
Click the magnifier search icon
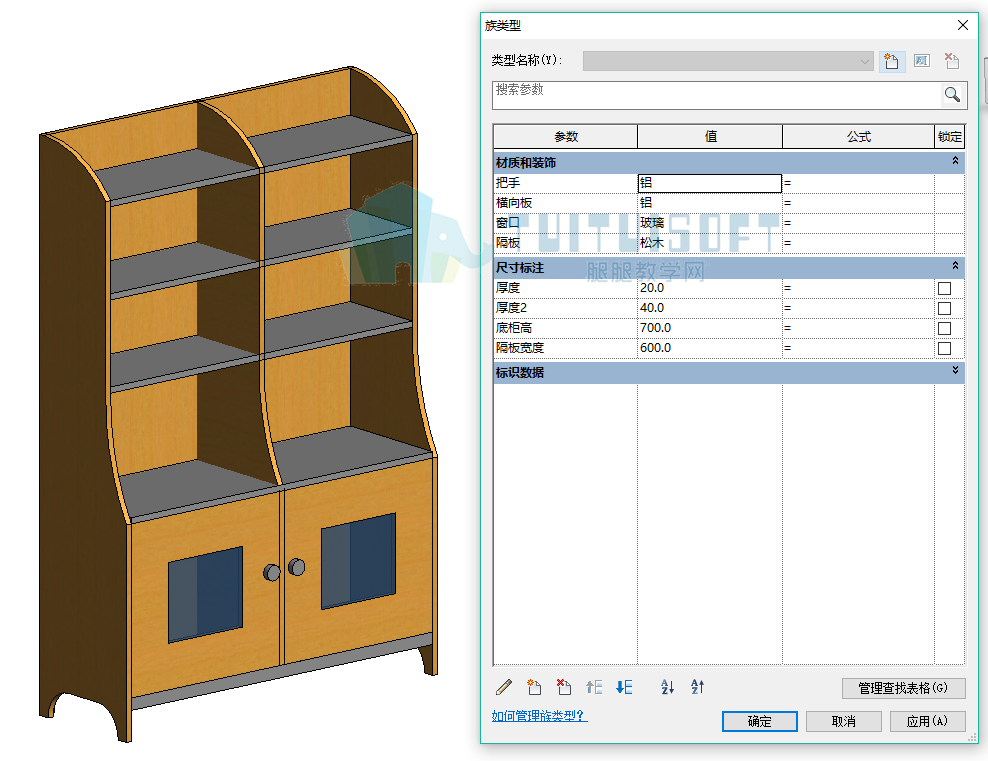[x=952, y=94]
